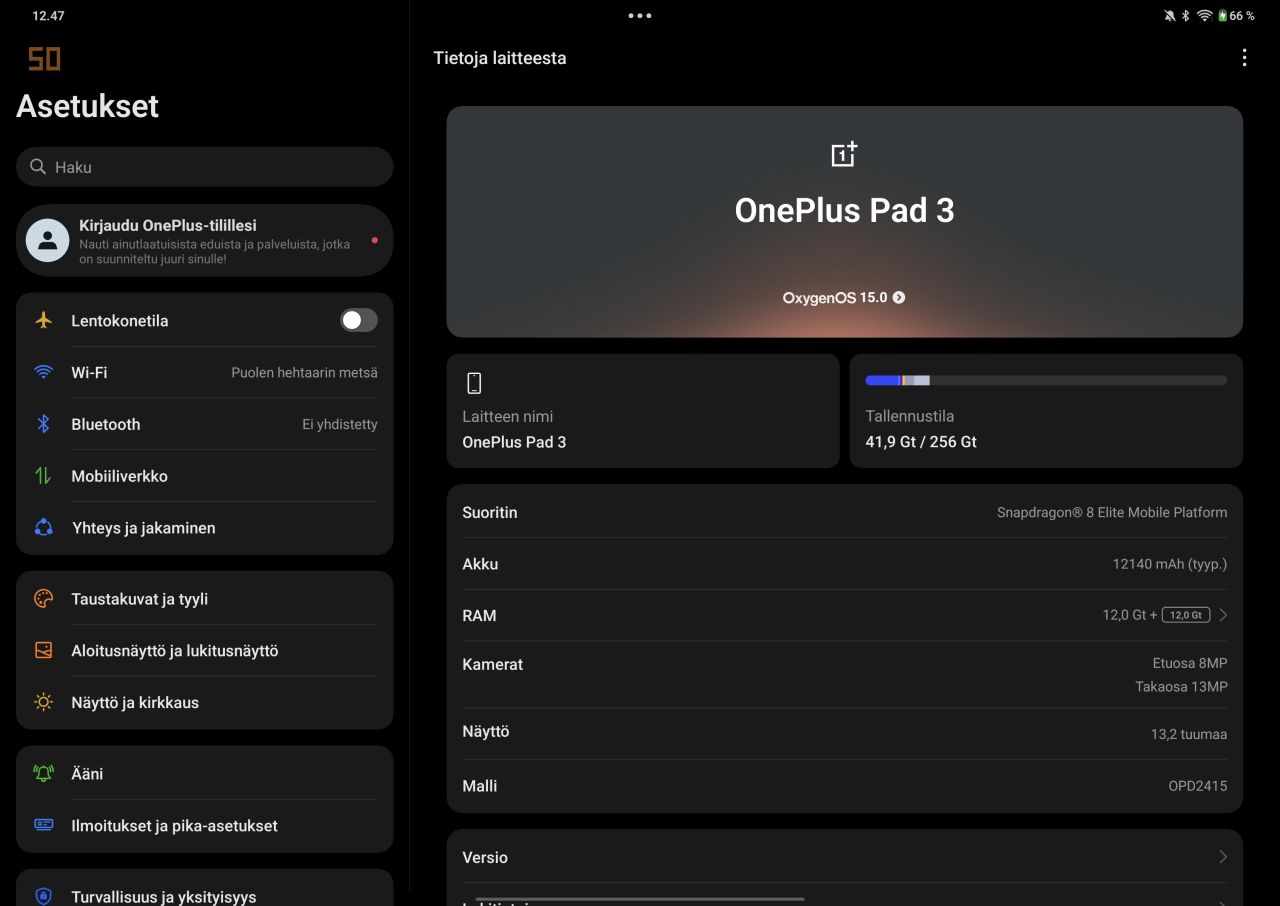The width and height of the screenshot is (1280, 906).
Task: Open Wi-Fi settings
Action: click(x=204, y=372)
